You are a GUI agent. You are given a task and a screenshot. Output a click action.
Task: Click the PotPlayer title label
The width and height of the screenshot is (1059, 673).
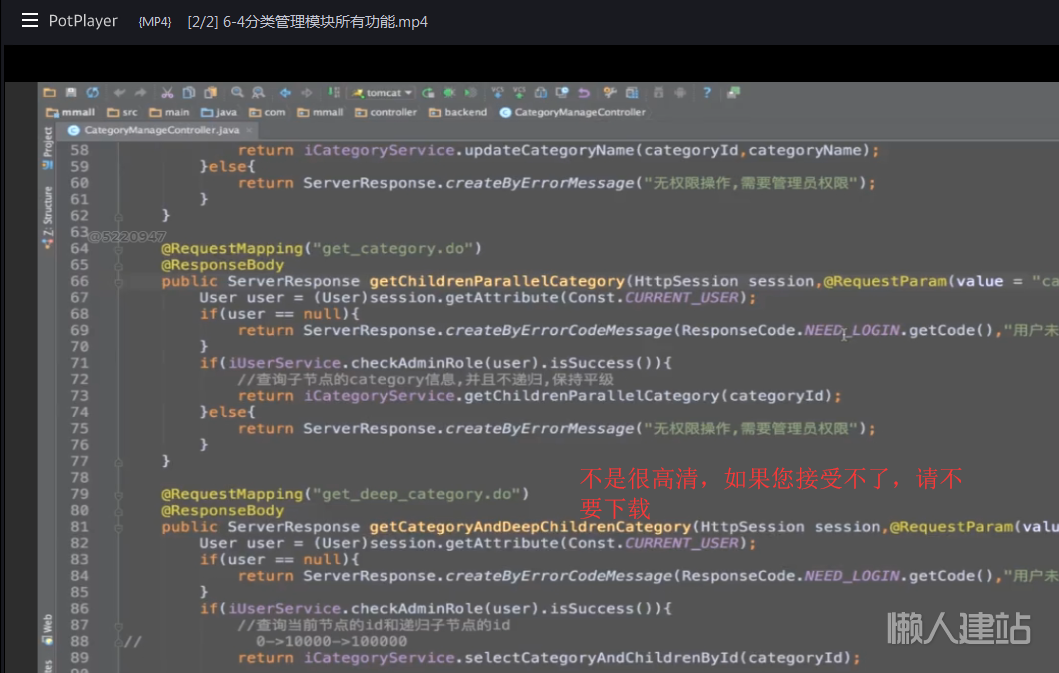point(83,21)
